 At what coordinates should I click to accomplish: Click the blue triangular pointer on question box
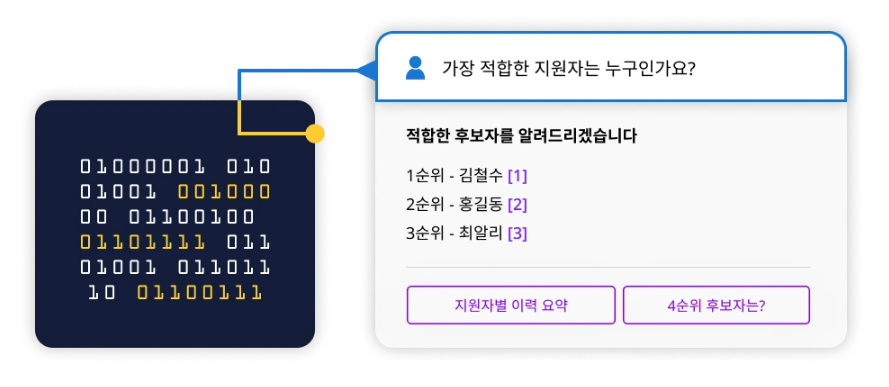click(x=367, y=71)
